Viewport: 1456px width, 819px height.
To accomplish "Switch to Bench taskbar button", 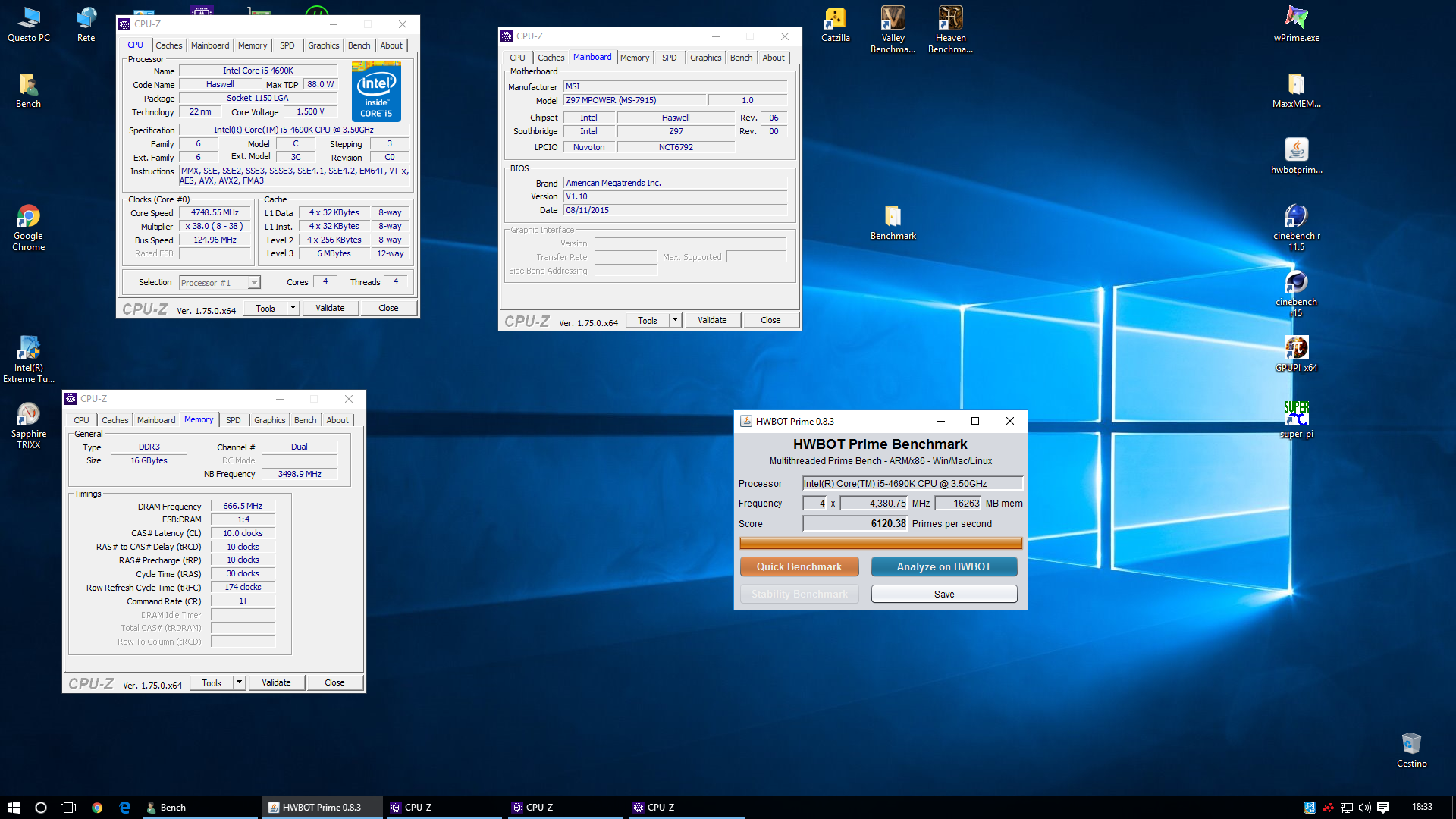I will [x=199, y=808].
